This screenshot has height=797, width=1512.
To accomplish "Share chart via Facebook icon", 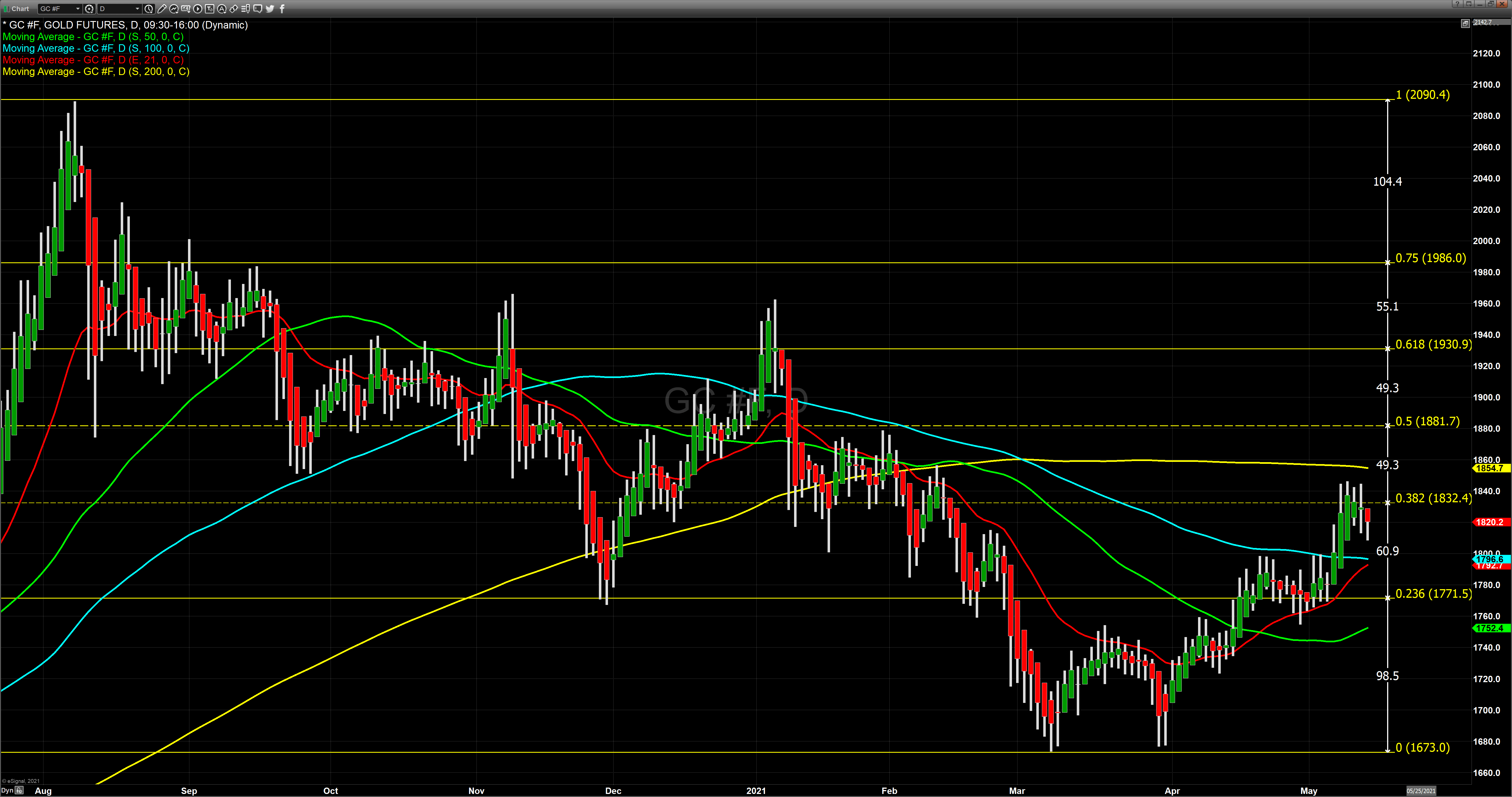I will 282,9.
